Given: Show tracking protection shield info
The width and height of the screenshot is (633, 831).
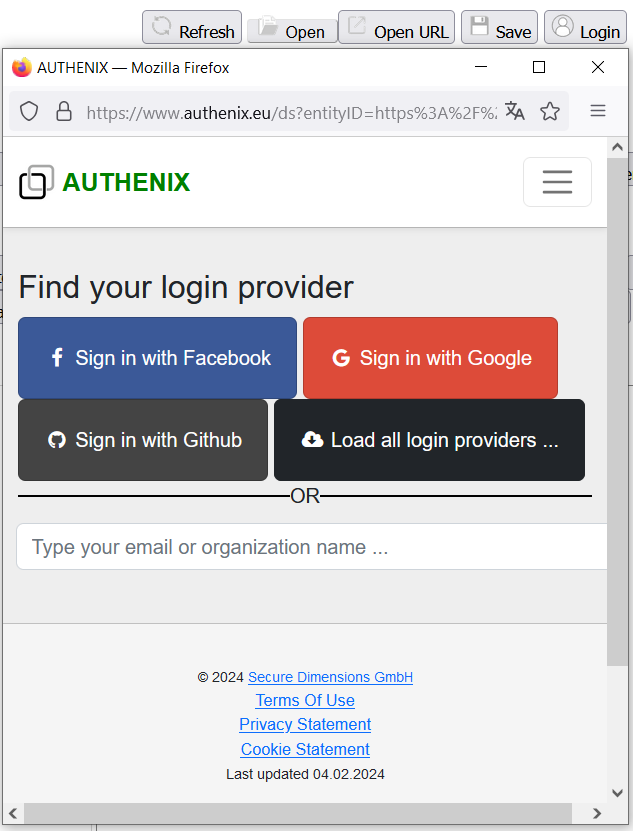Looking at the screenshot, I should click(x=29, y=111).
